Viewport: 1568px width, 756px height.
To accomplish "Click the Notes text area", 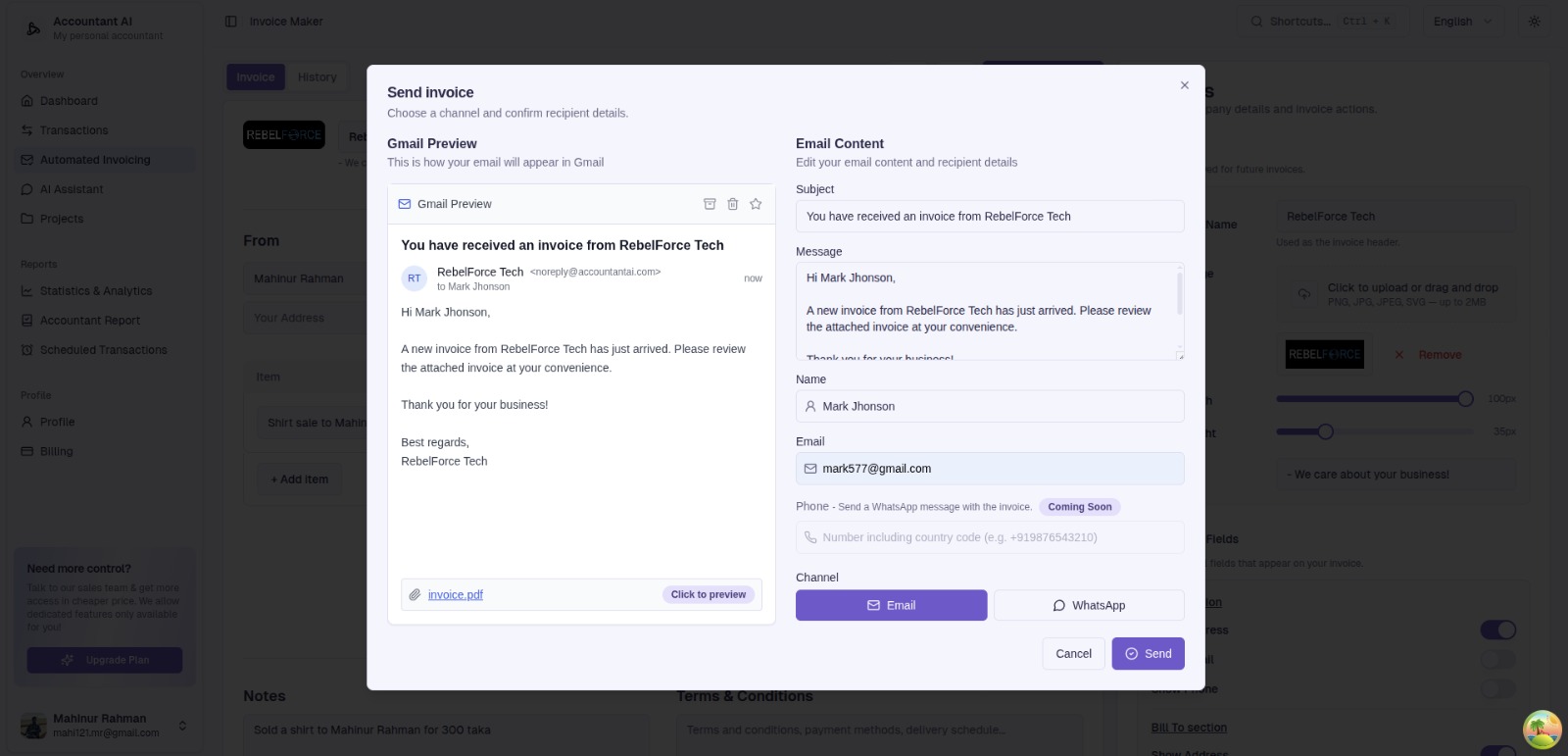I will tap(446, 735).
